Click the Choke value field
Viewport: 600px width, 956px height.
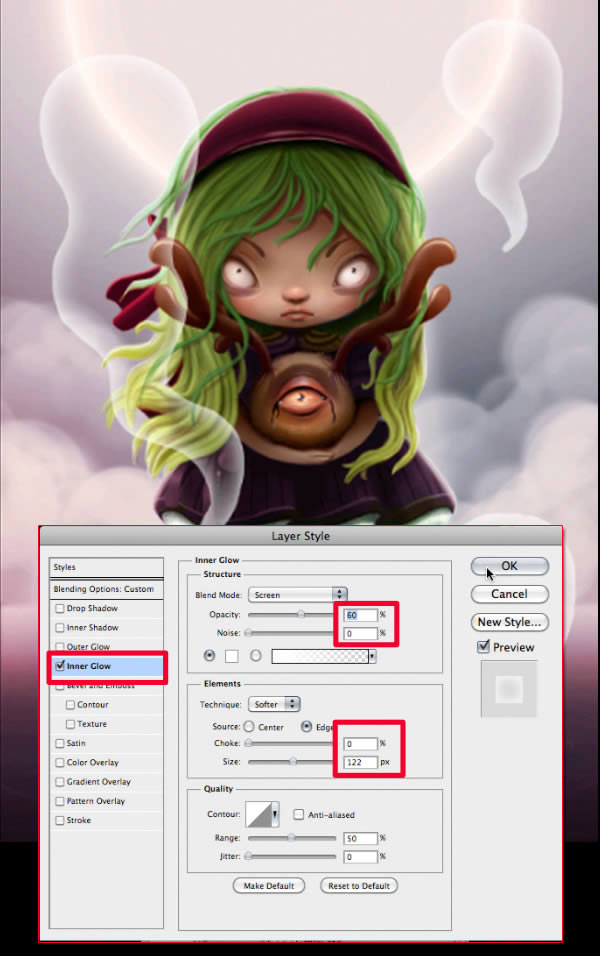click(x=360, y=744)
